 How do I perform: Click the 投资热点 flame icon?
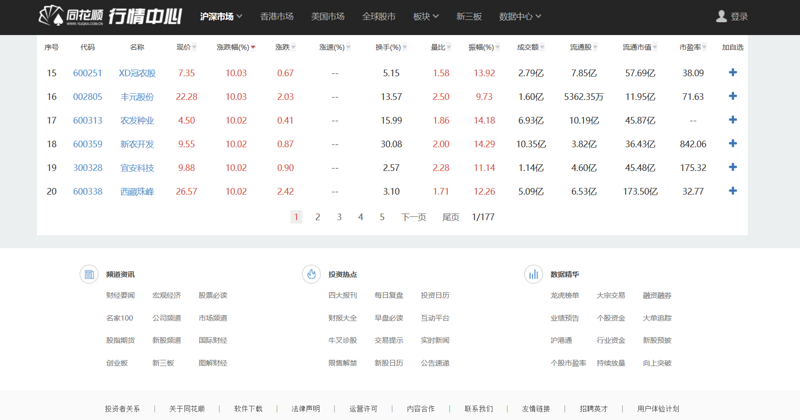click(x=311, y=275)
